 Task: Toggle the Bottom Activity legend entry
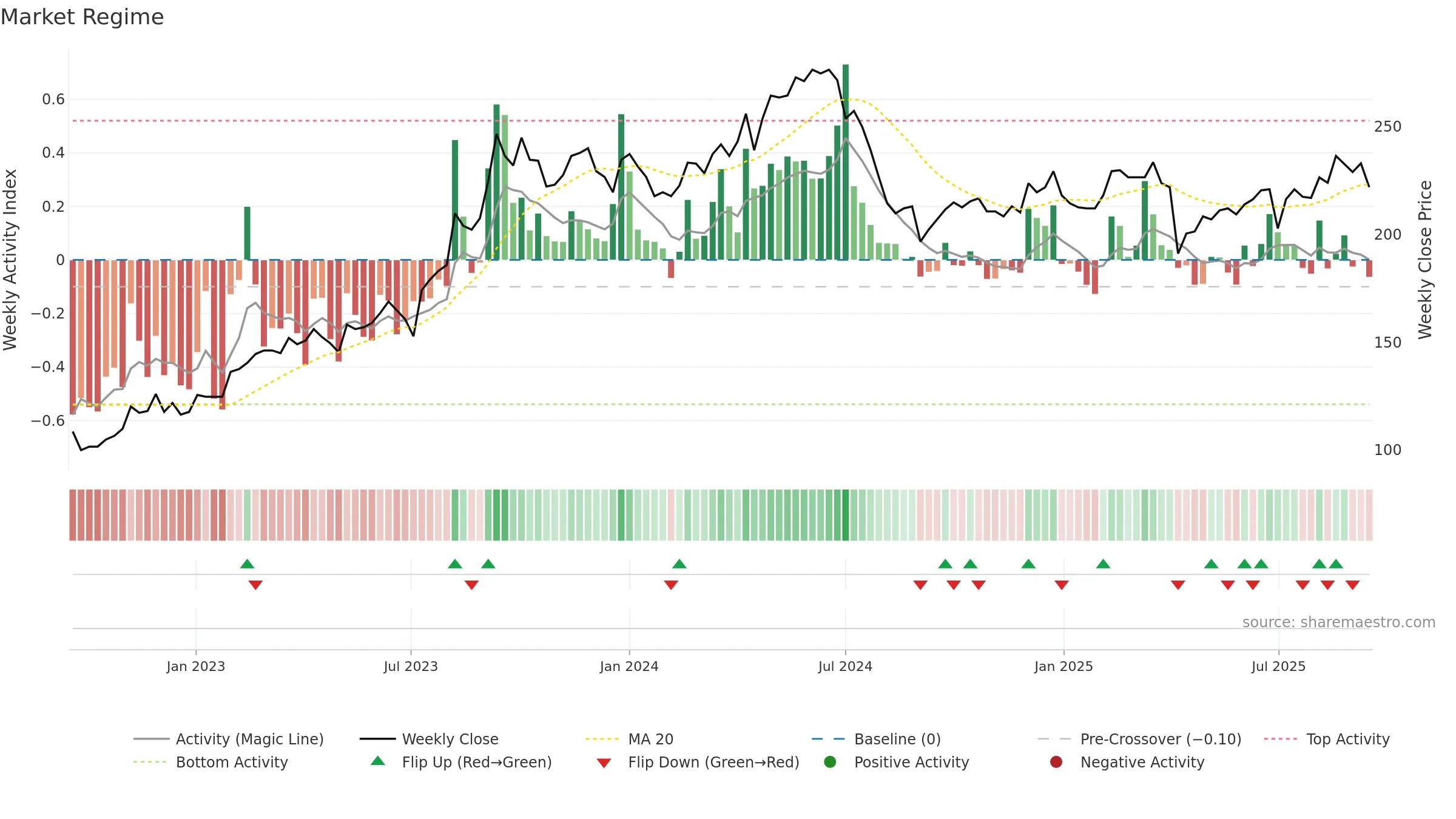coord(211,762)
